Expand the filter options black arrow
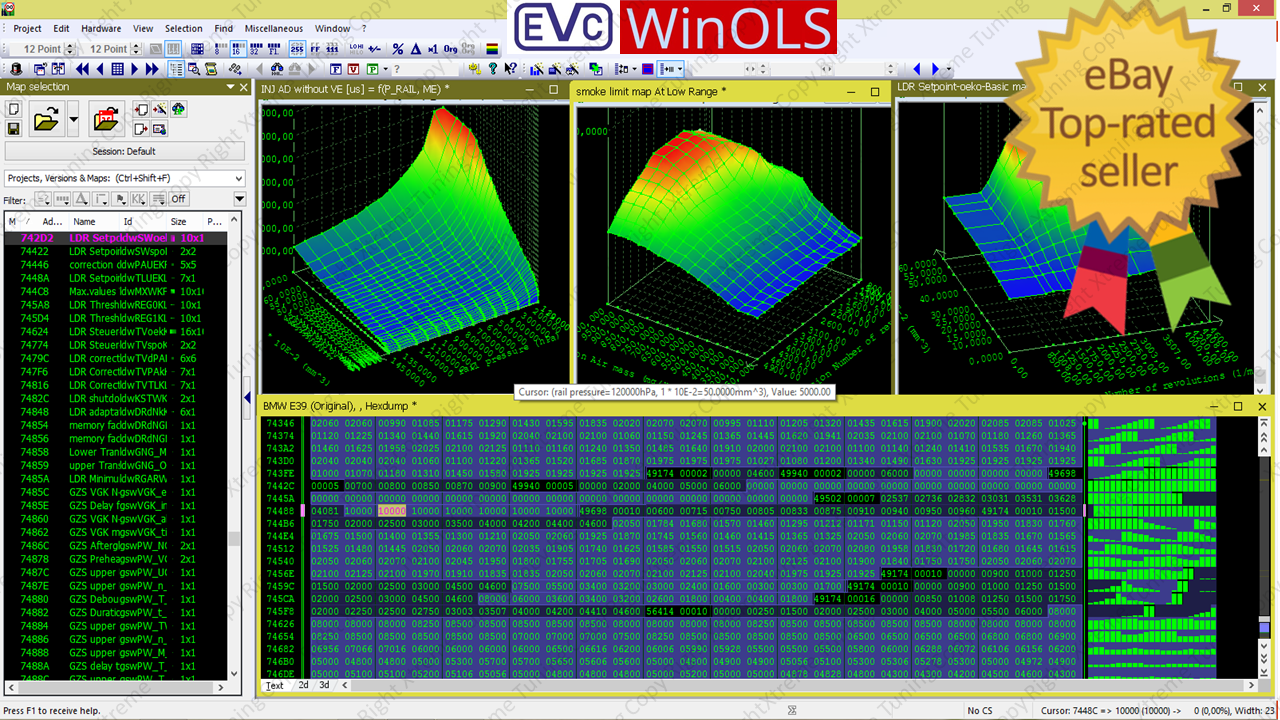The width and height of the screenshot is (1280, 720). 240,199
